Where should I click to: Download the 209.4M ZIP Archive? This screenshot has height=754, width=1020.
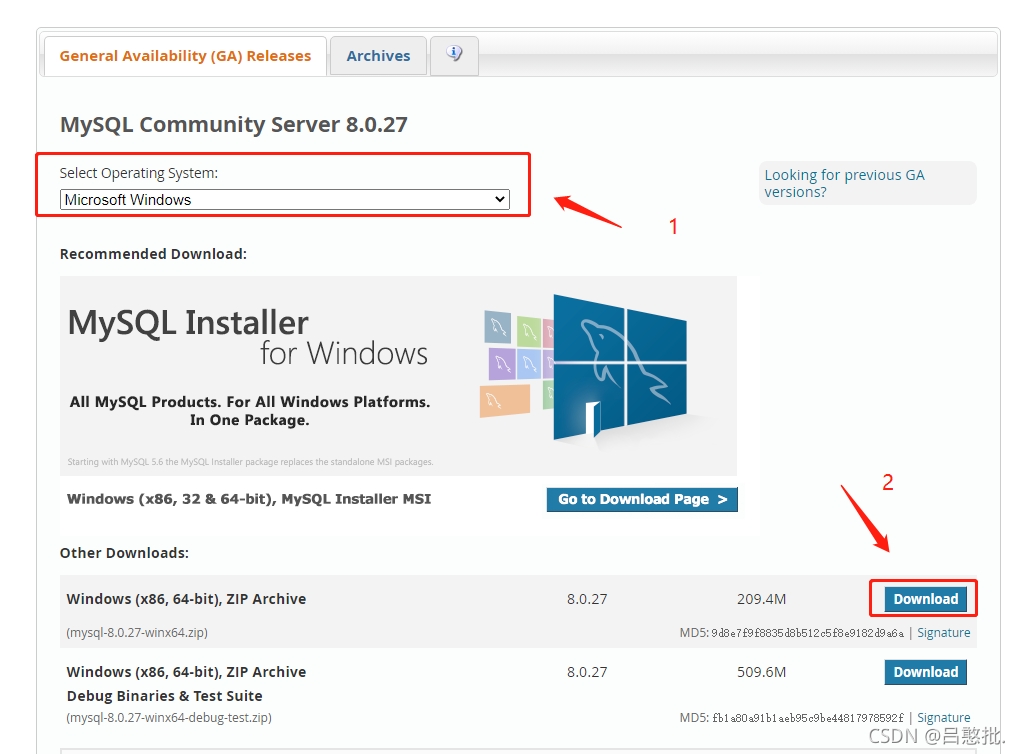(x=925, y=599)
